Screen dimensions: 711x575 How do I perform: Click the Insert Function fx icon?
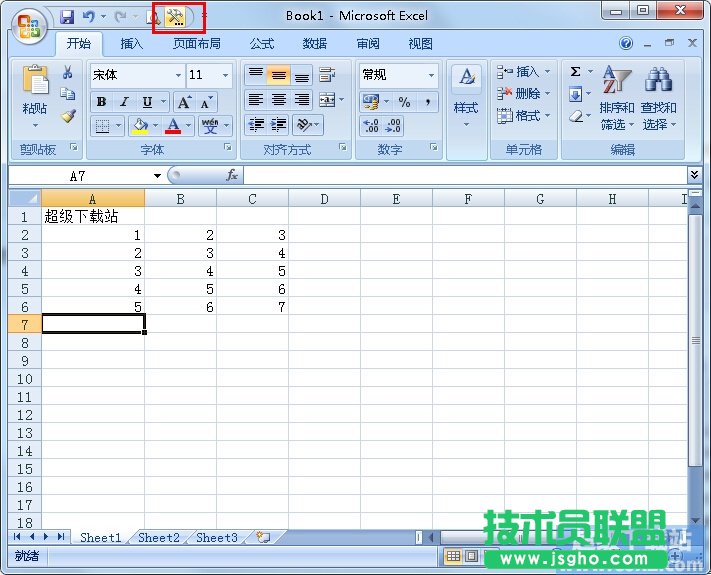[232, 175]
